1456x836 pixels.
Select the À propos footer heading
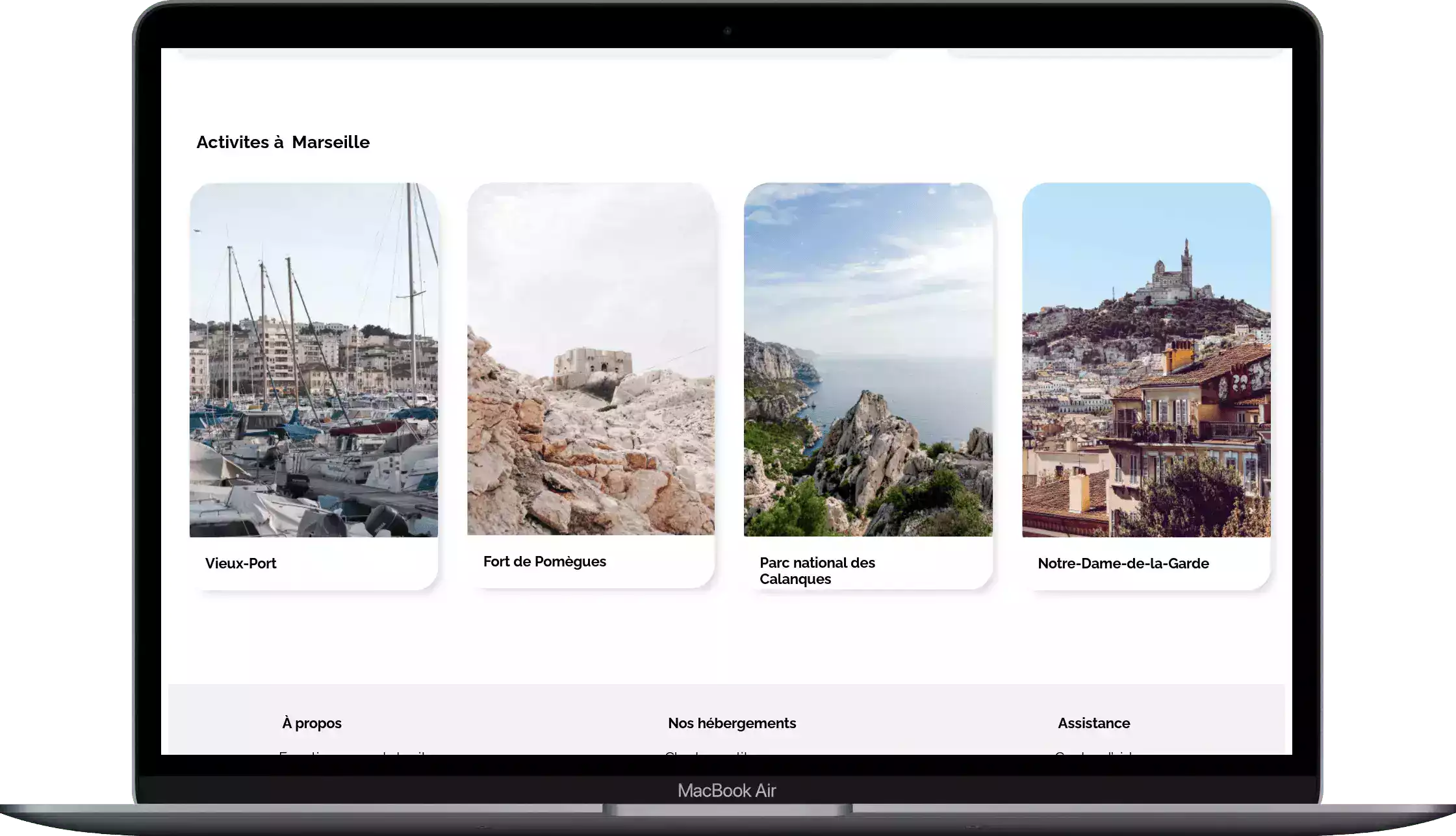[312, 723]
